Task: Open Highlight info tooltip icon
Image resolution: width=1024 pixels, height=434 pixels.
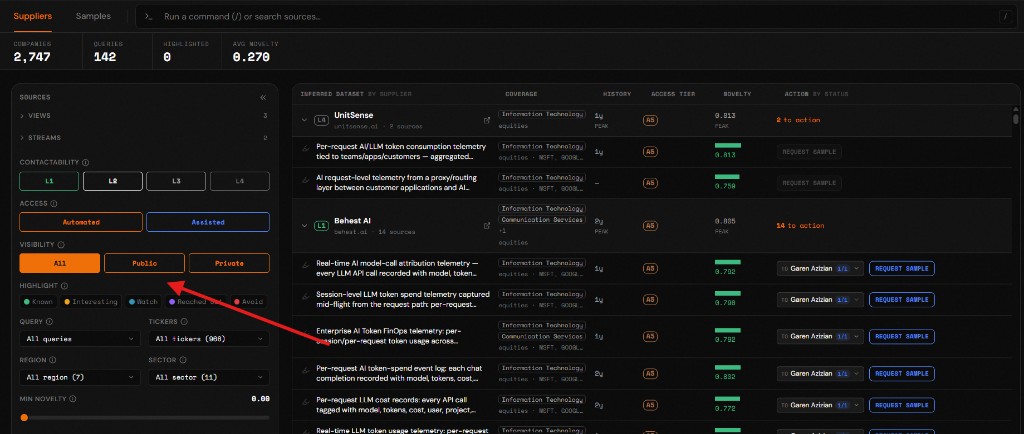Action: click(x=65, y=286)
